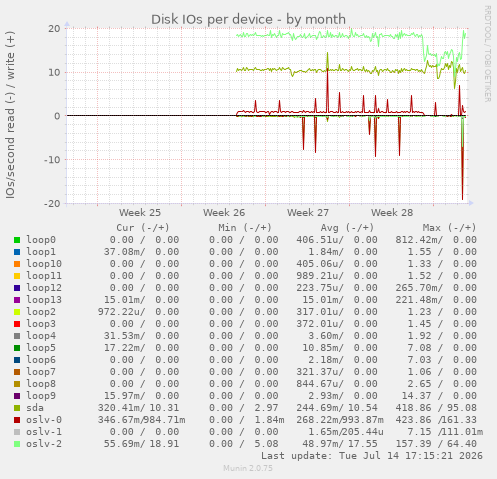Image resolution: width=497 pixels, height=479 pixels.
Task: Click the loop13 purple color swatch
Action: click(17, 300)
